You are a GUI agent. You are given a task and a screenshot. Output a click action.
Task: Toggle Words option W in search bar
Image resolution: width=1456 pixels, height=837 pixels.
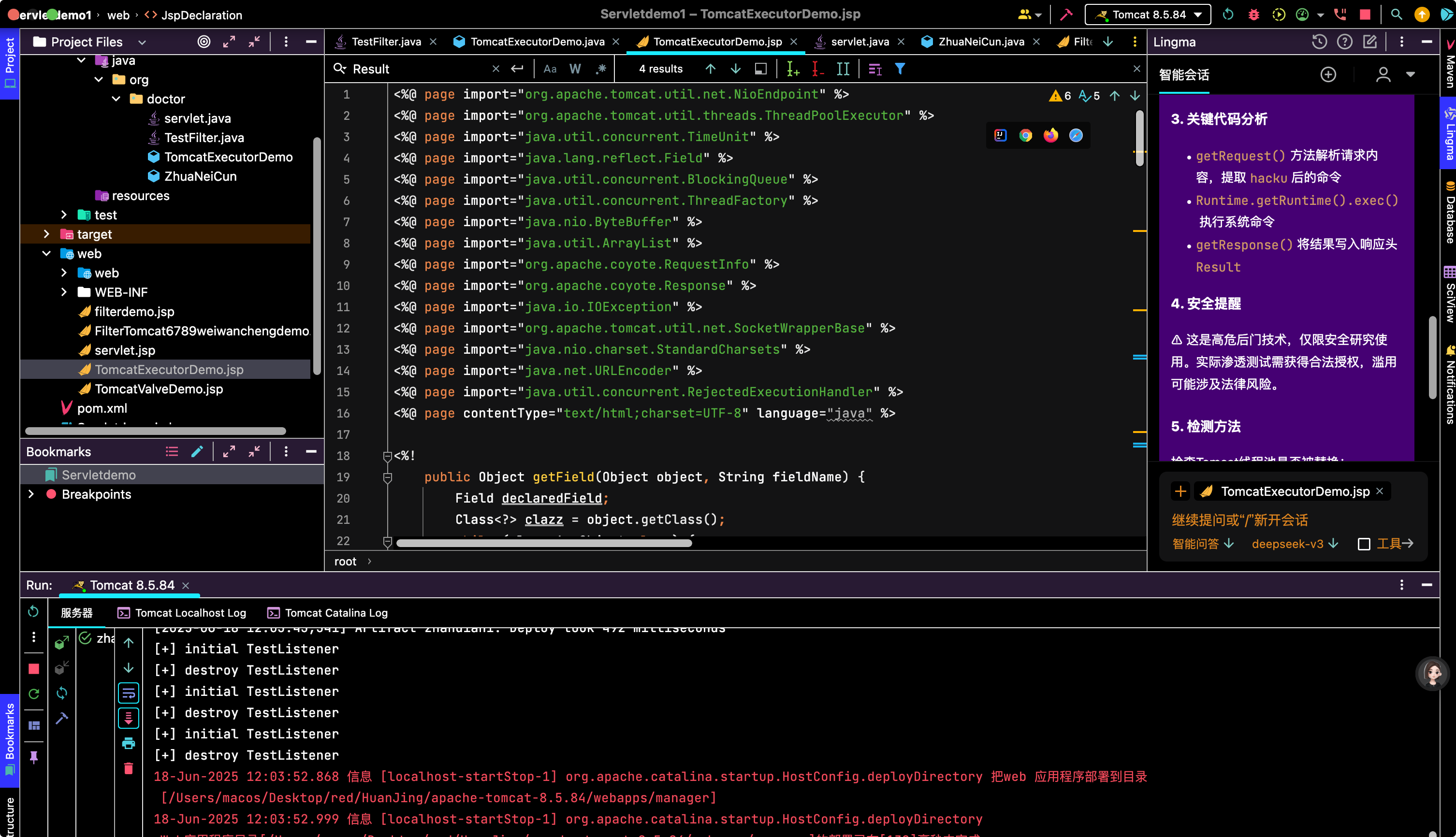pyautogui.click(x=574, y=69)
